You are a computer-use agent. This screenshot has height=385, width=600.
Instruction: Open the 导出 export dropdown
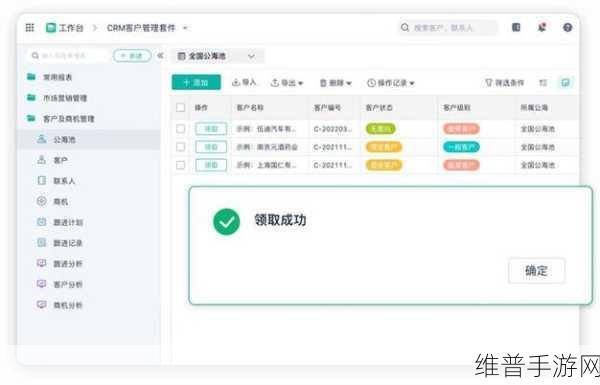(287, 83)
